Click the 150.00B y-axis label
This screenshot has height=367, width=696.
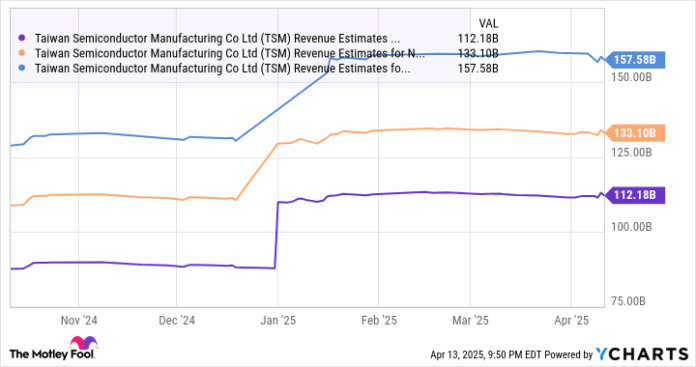[631, 77]
